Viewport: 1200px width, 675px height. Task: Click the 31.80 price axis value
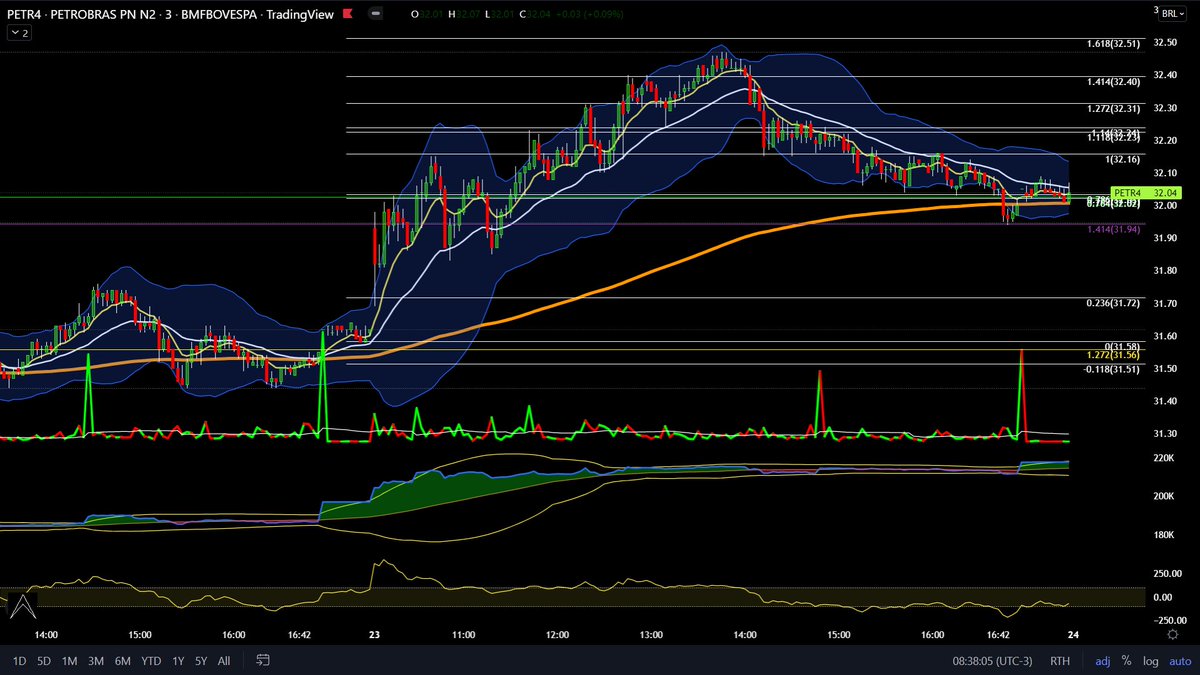pos(1164,271)
